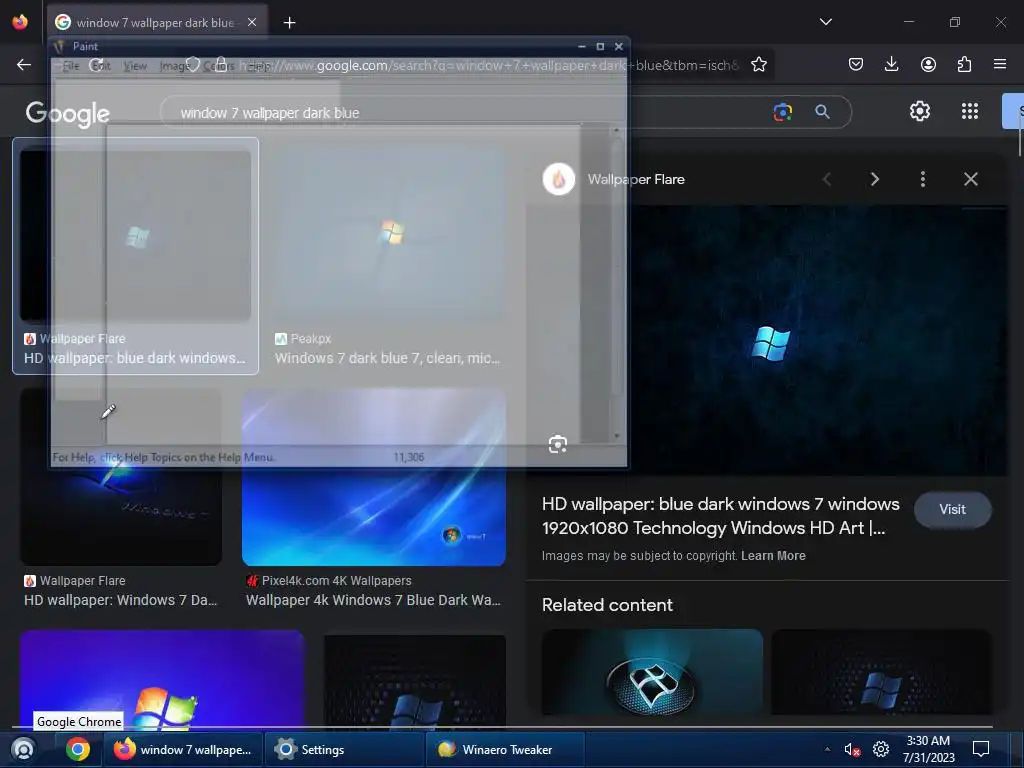Click taskbar clock 3:30 AM
1024x768 pixels.
point(928,749)
